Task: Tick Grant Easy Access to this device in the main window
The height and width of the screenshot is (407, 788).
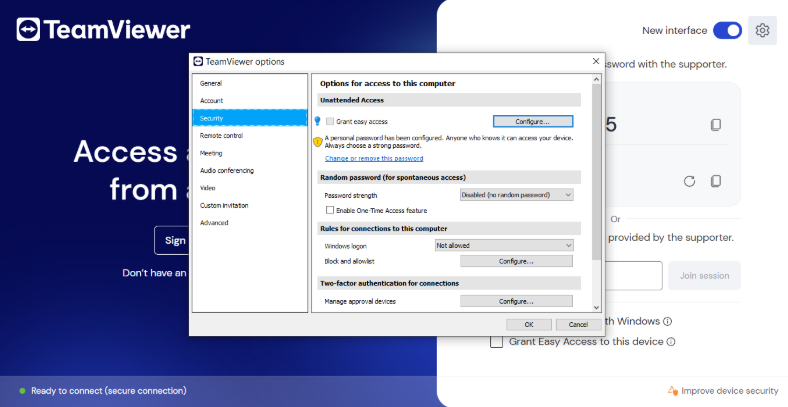Action: pyautogui.click(x=497, y=342)
